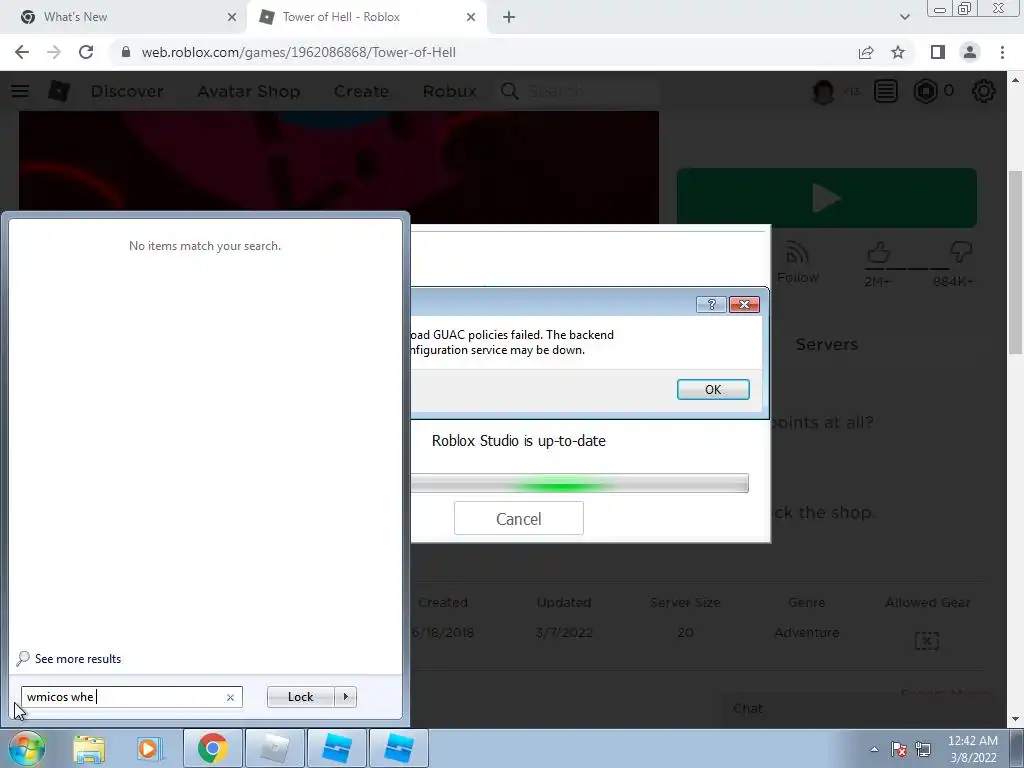Bookmark this tab with the star icon

click(x=898, y=52)
